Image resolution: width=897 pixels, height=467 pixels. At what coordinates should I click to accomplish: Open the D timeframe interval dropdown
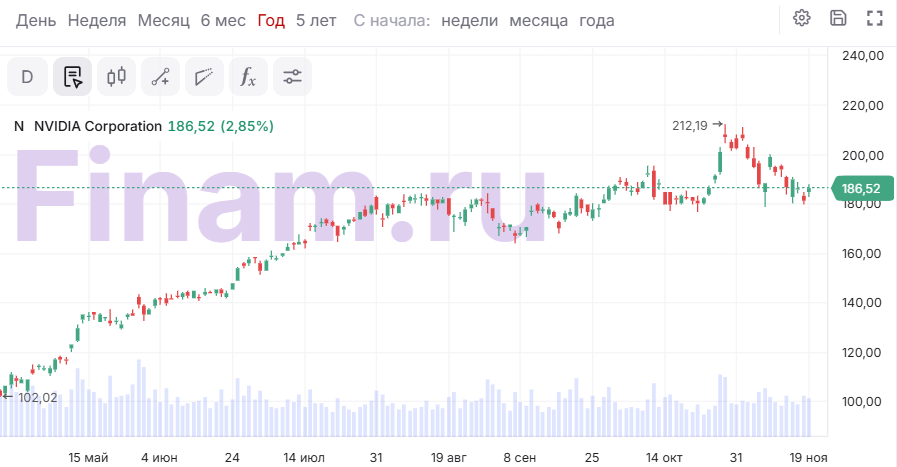point(27,76)
